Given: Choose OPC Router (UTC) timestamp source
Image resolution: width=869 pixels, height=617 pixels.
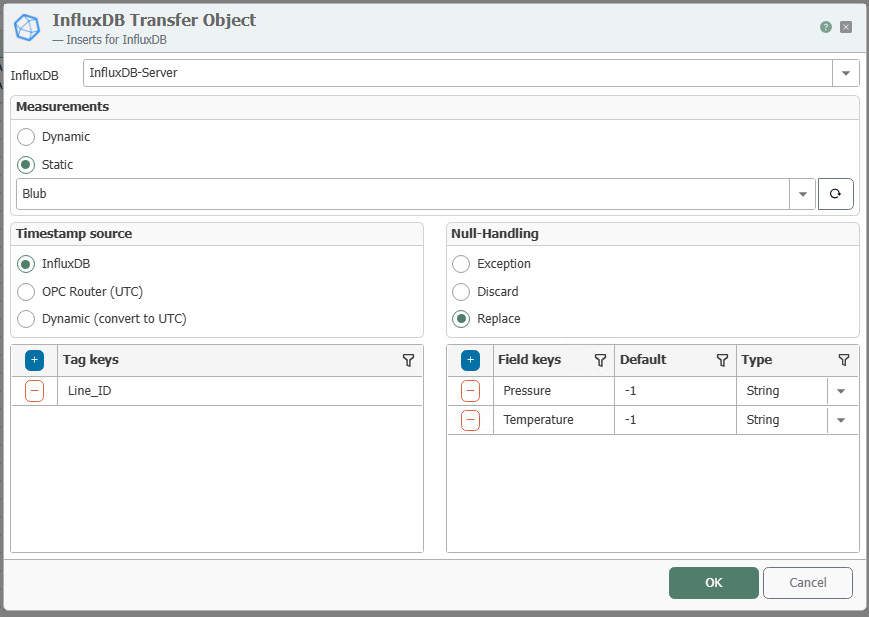Looking at the screenshot, I should tap(26, 292).
